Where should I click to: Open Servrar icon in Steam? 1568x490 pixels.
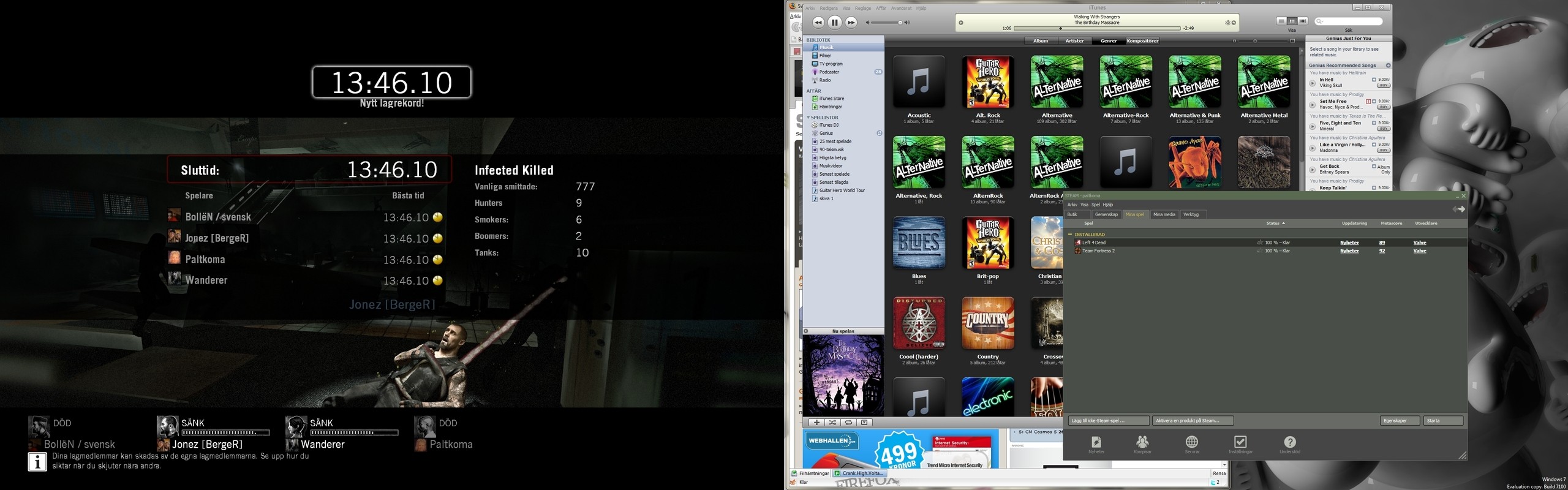tap(1192, 445)
